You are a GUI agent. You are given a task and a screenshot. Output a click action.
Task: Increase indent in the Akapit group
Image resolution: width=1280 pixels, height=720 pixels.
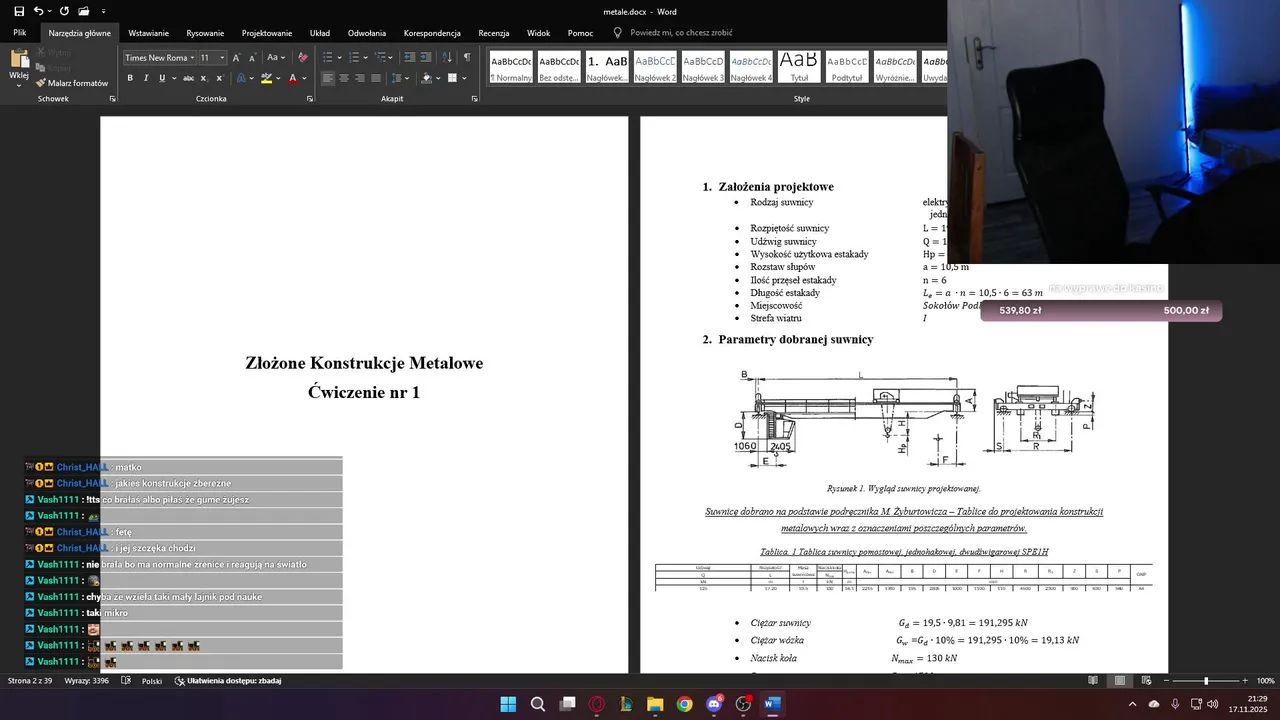[x=425, y=57]
